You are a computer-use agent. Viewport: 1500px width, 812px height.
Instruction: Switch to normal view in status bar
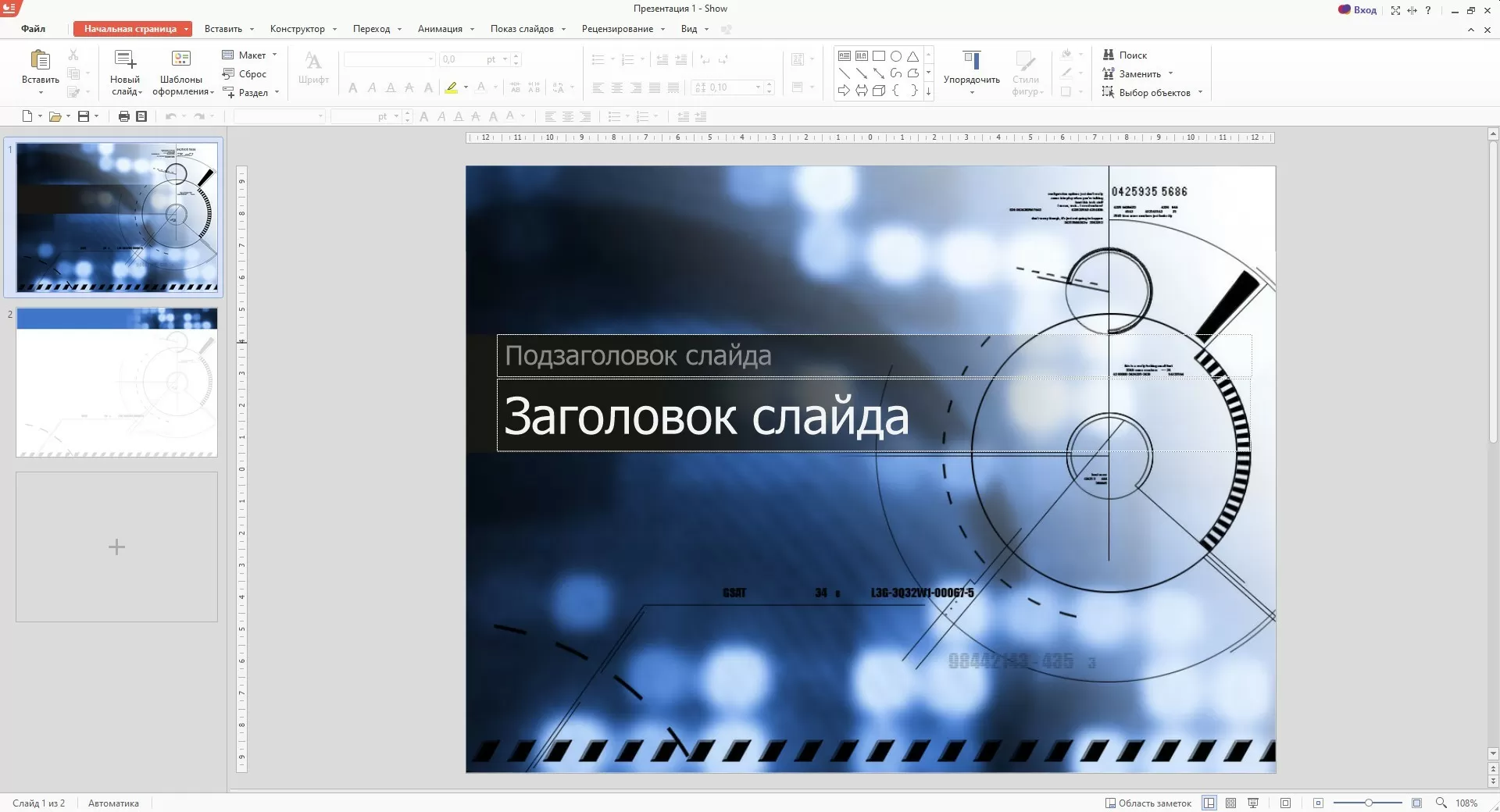tap(1209, 803)
